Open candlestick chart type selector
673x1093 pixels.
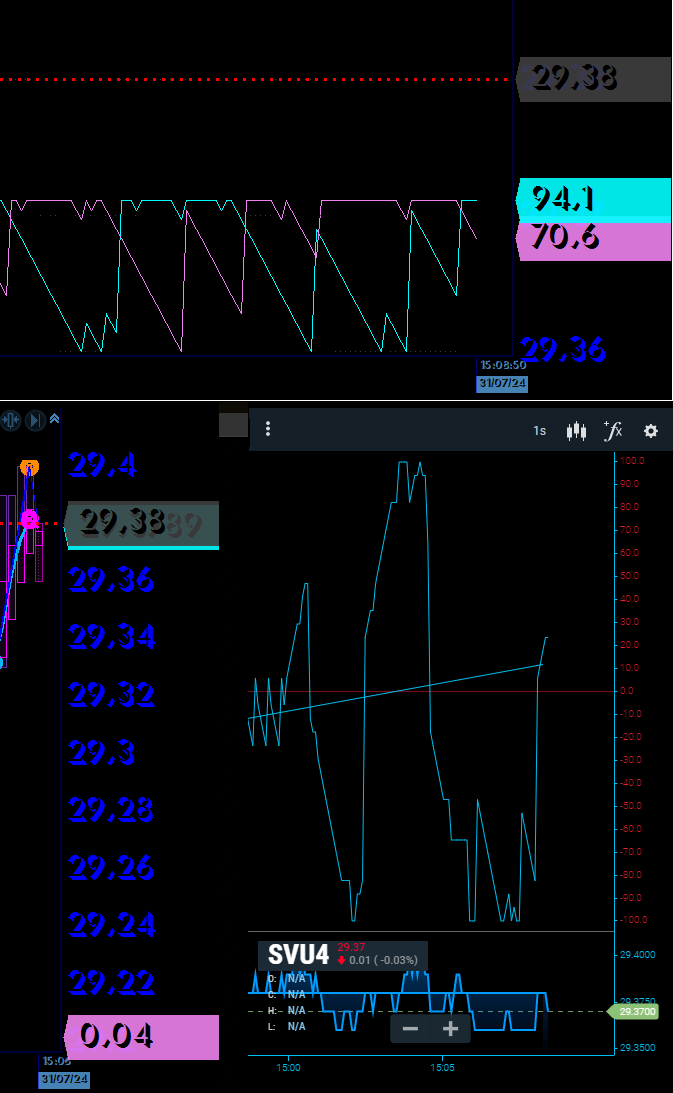click(576, 431)
